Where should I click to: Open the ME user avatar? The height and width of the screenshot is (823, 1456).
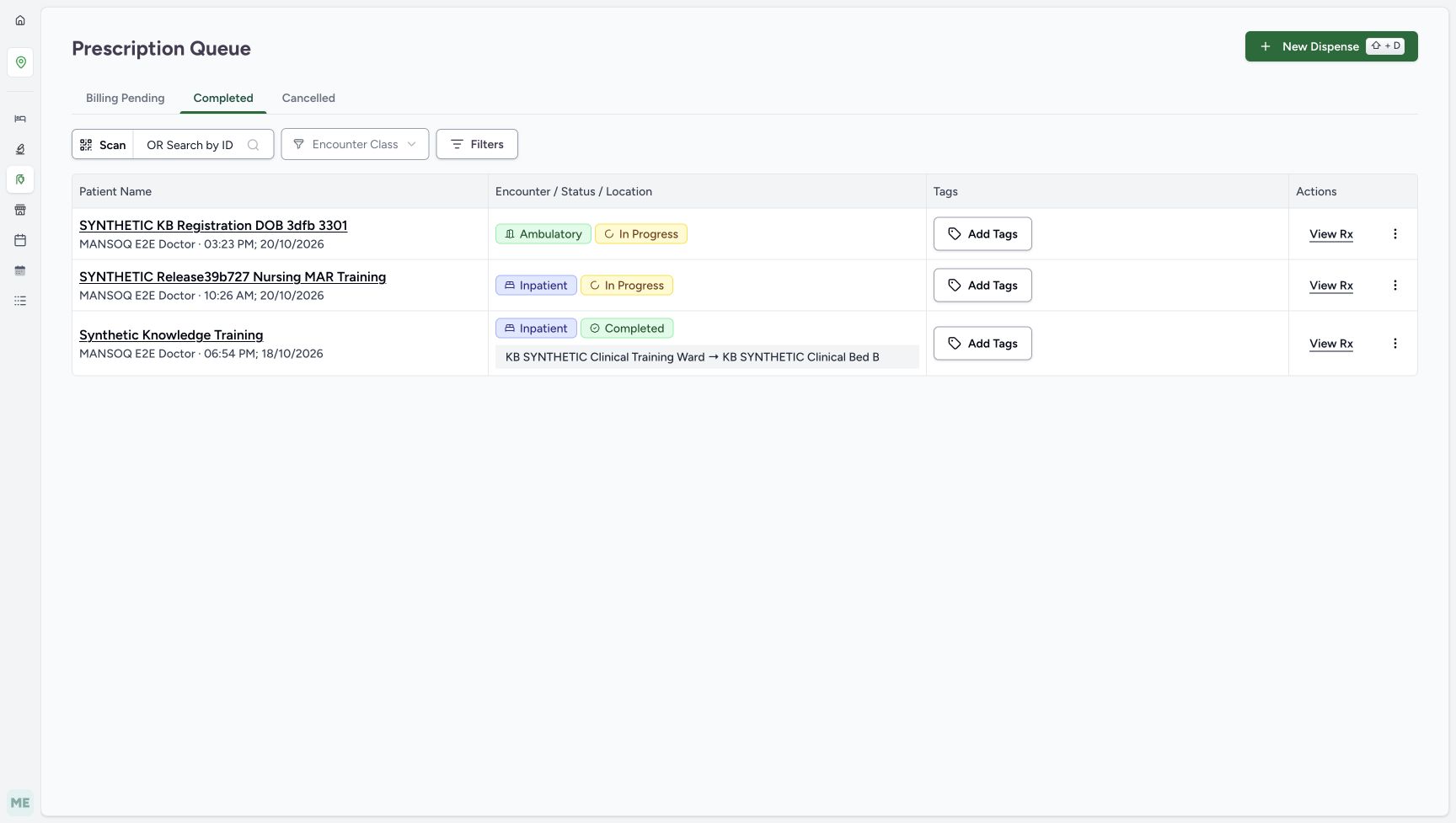(20, 803)
